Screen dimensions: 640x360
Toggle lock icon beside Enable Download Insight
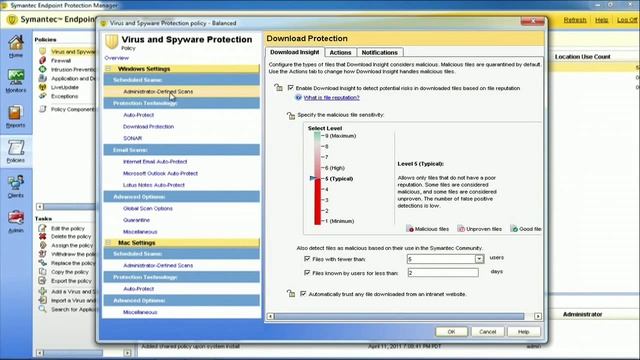[x=278, y=87]
